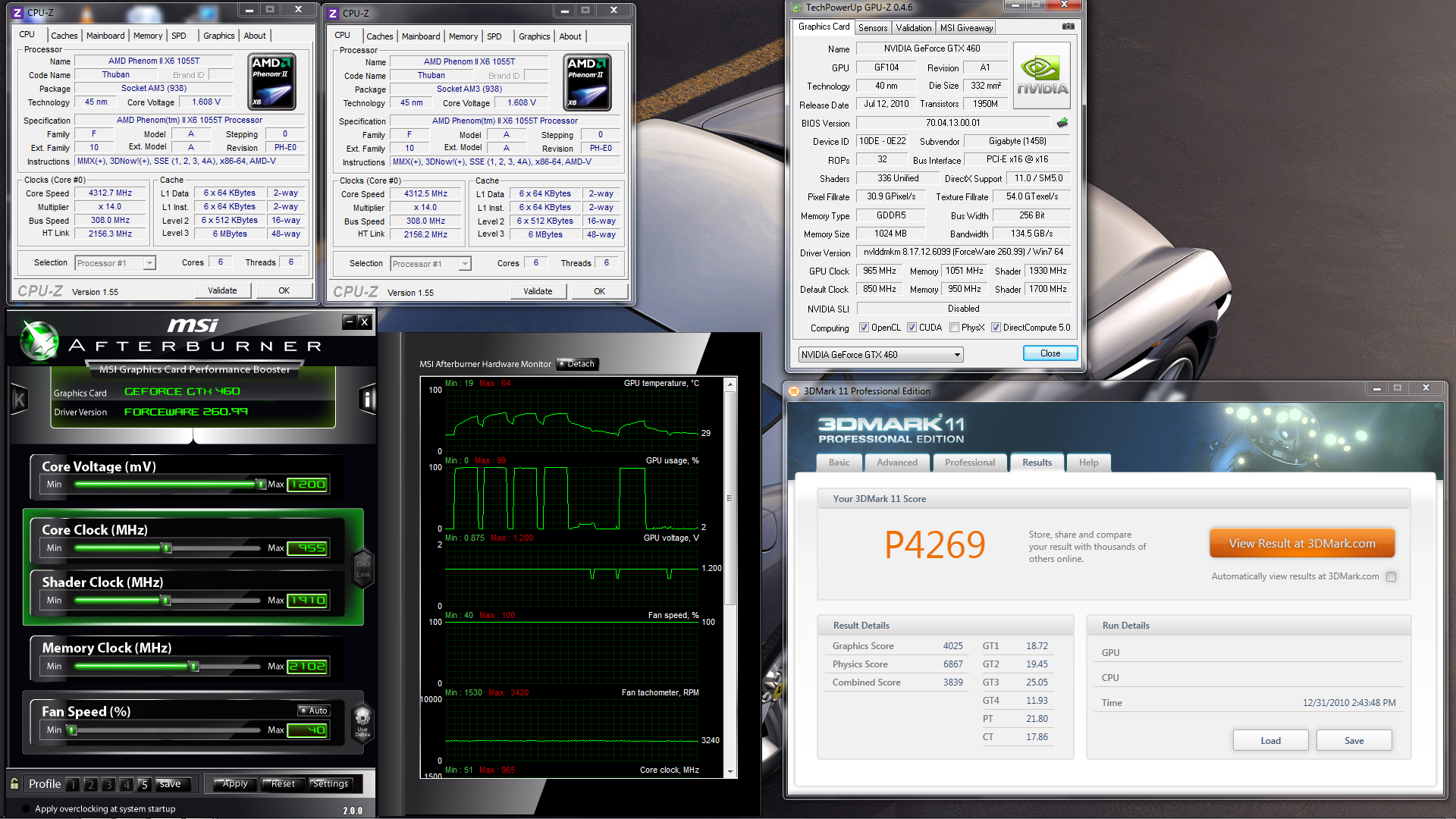This screenshot has width=1456, height=819.
Task: Toggle the CUDA checkbox in GPU-Z
Action: click(912, 328)
